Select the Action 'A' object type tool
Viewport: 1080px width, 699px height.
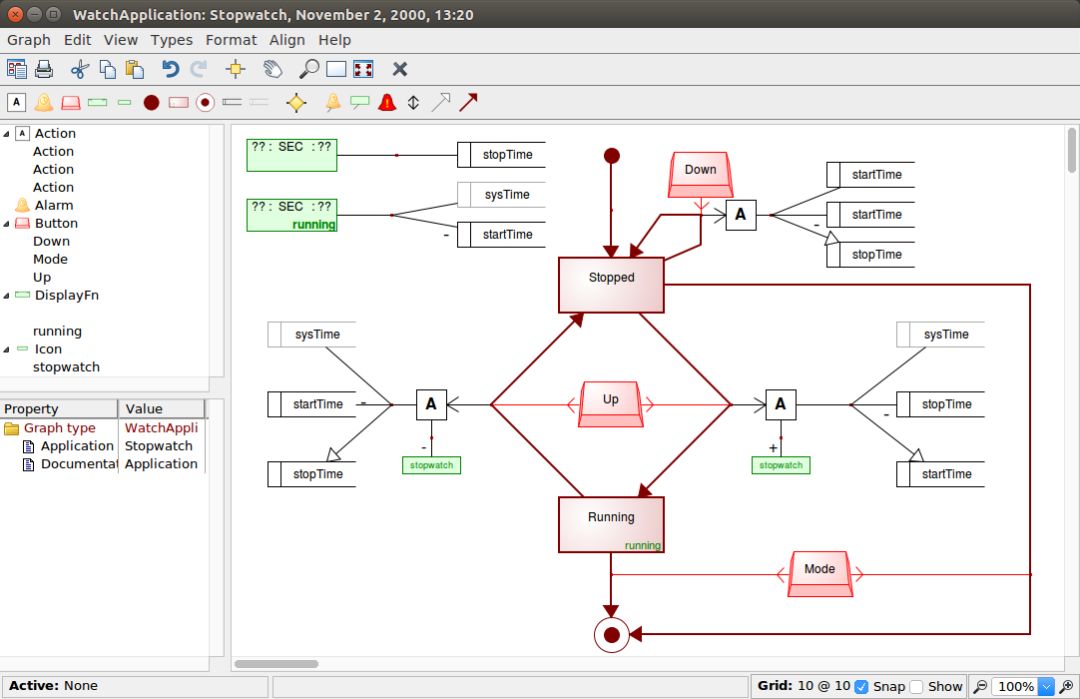click(x=16, y=102)
